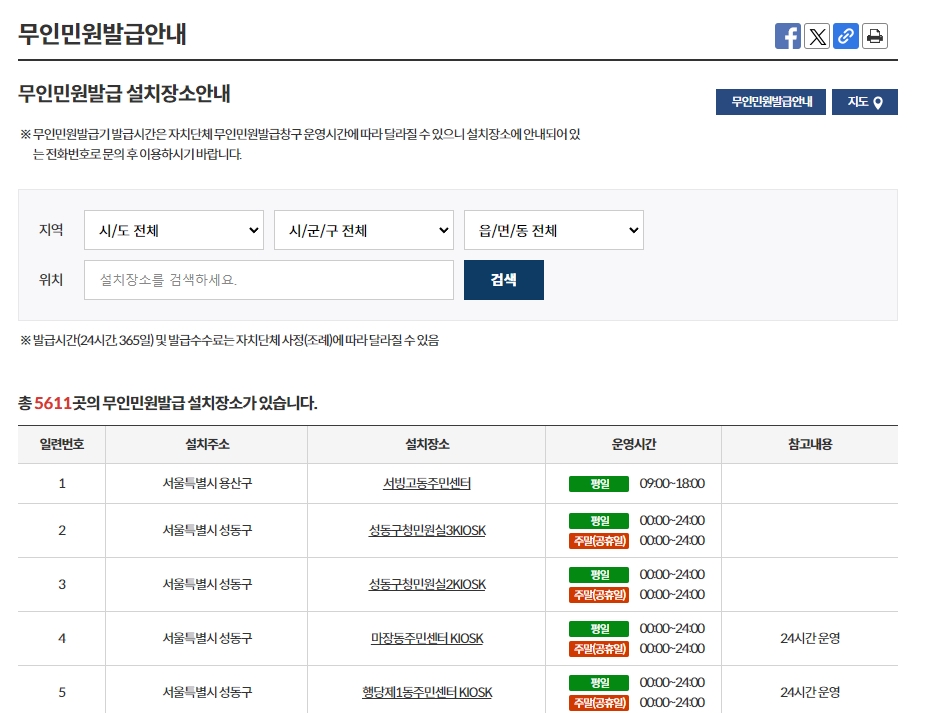Open the 시/도 전체 region dropdown
Screen dimensions: 931x713
[x=173, y=230]
